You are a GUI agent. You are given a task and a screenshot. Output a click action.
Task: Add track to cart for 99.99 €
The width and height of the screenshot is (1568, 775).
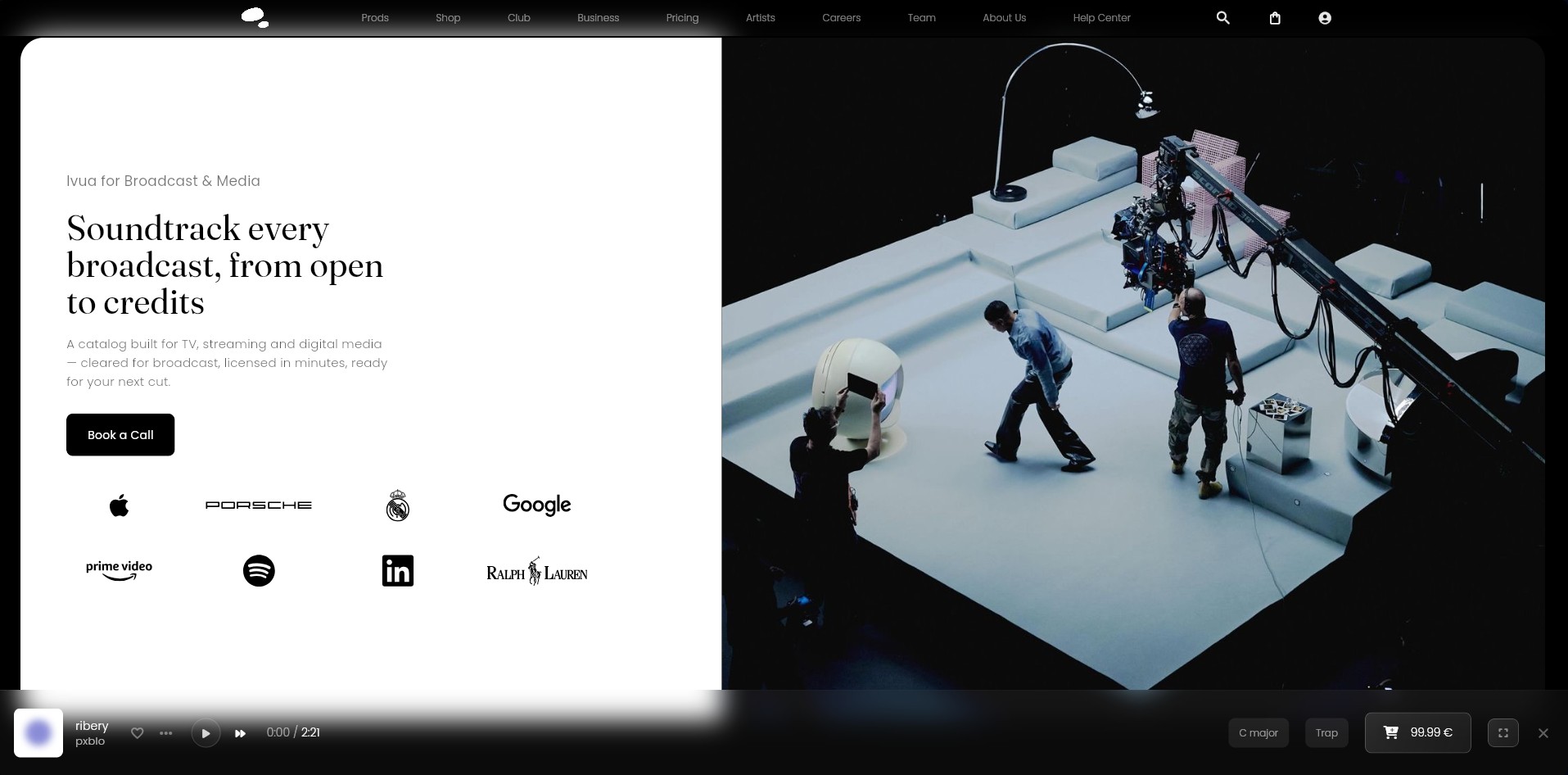pos(1418,732)
